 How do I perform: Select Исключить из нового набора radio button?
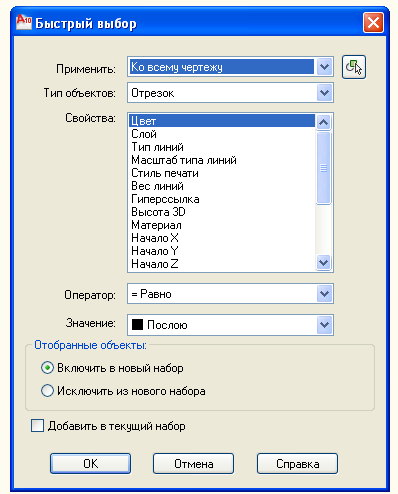click(47, 390)
